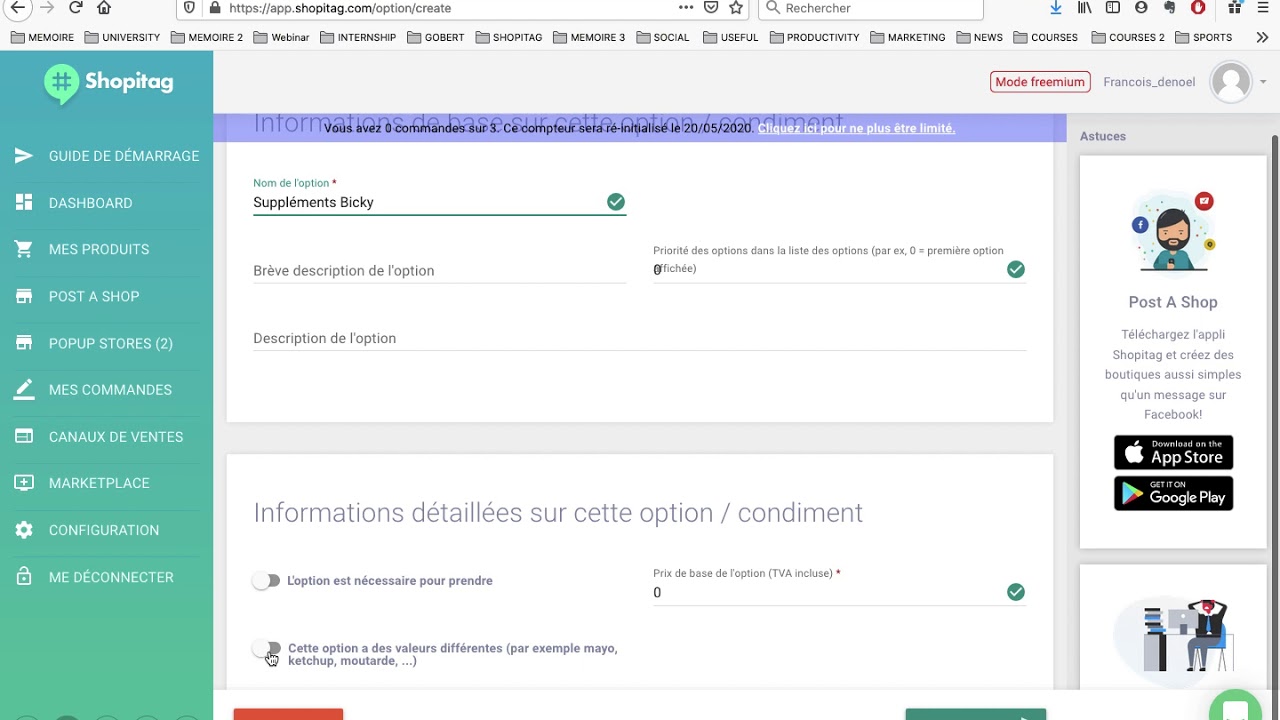
Task: Click the Marketplace icon in sidebar
Action: pos(24,483)
